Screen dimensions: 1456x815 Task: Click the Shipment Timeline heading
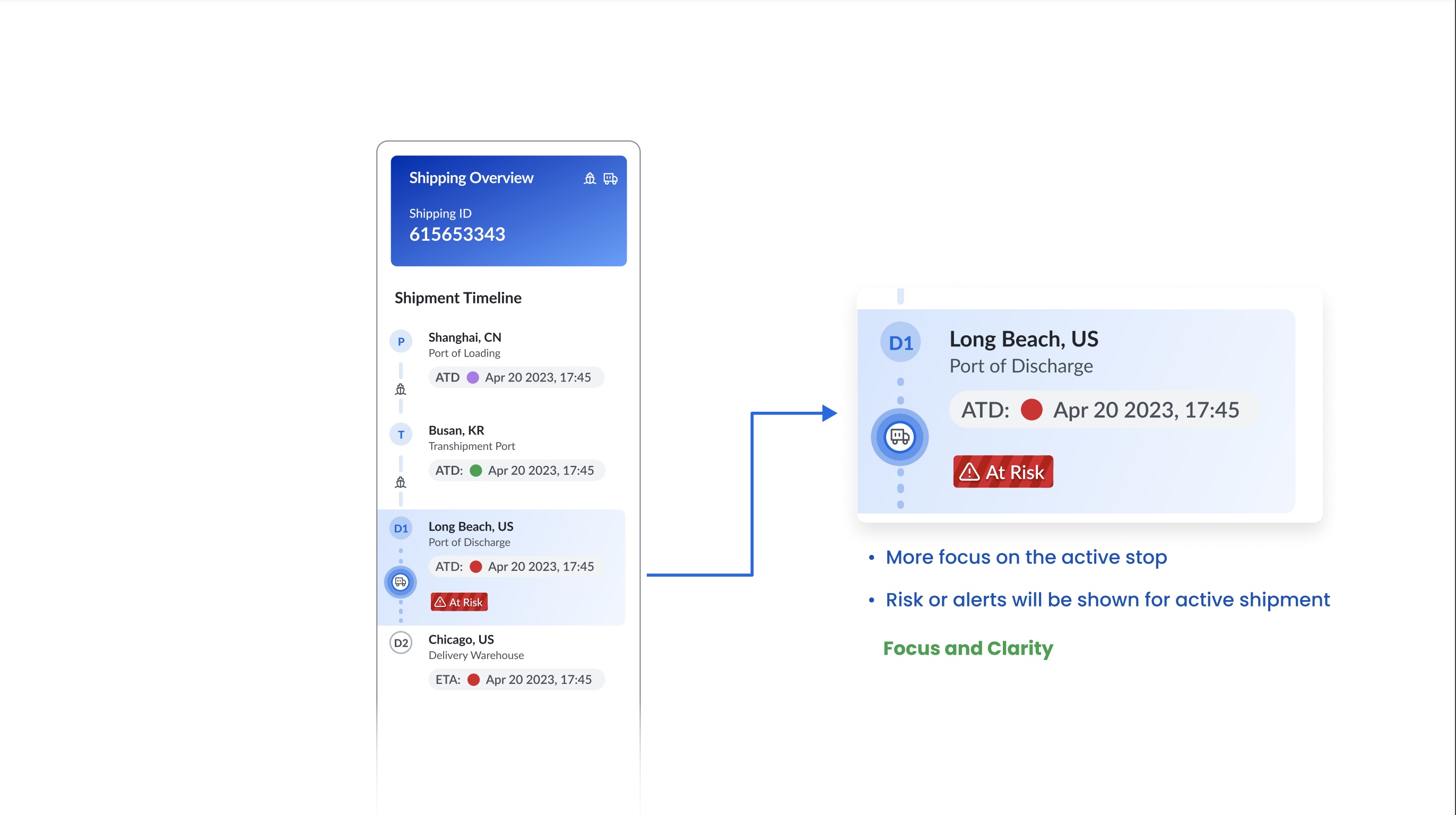(x=458, y=298)
